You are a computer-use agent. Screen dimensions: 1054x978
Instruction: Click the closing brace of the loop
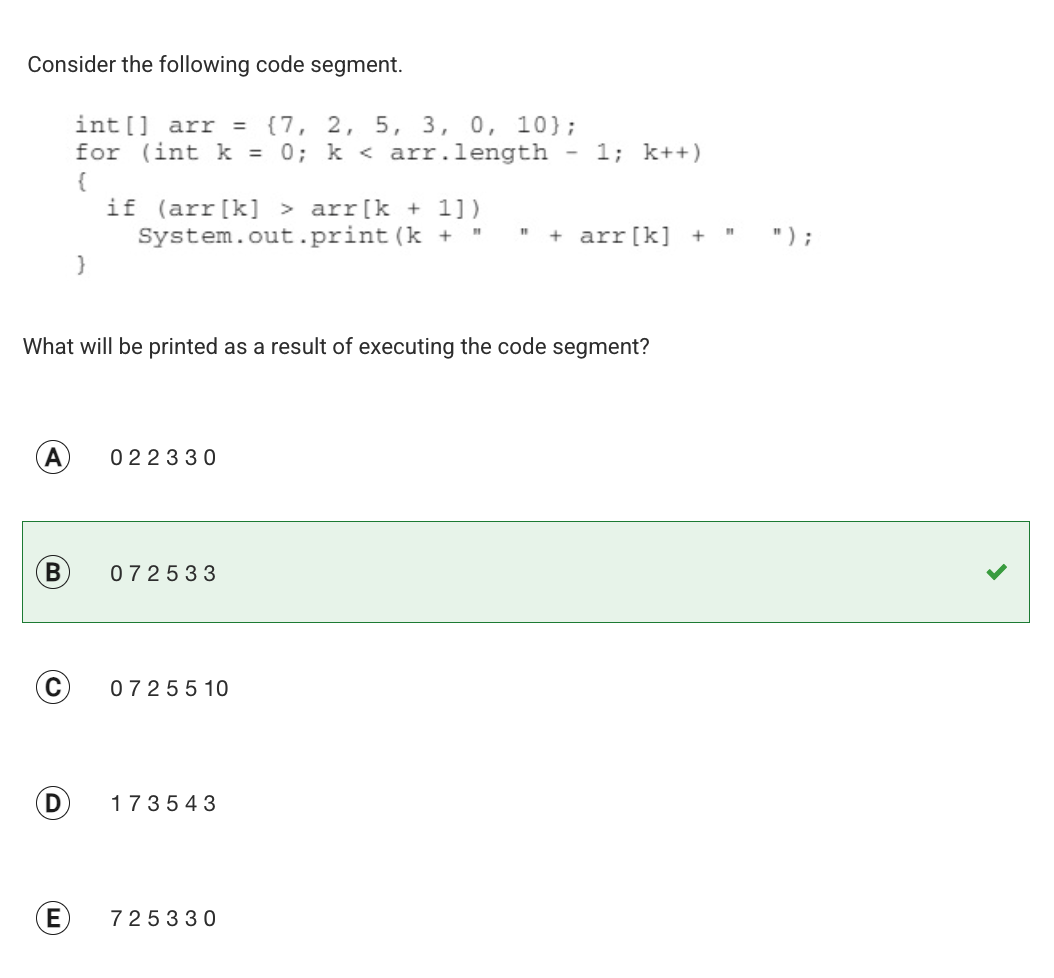click(81, 263)
